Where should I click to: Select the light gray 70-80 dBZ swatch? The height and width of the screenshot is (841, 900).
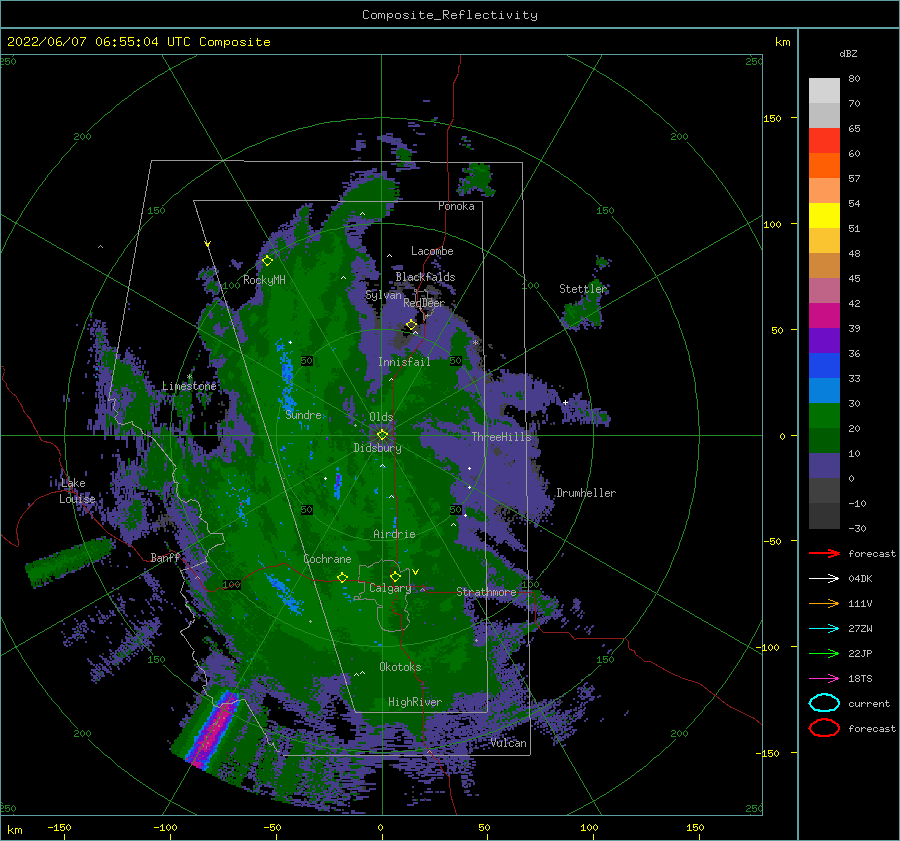pyautogui.click(x=824, y=91)
